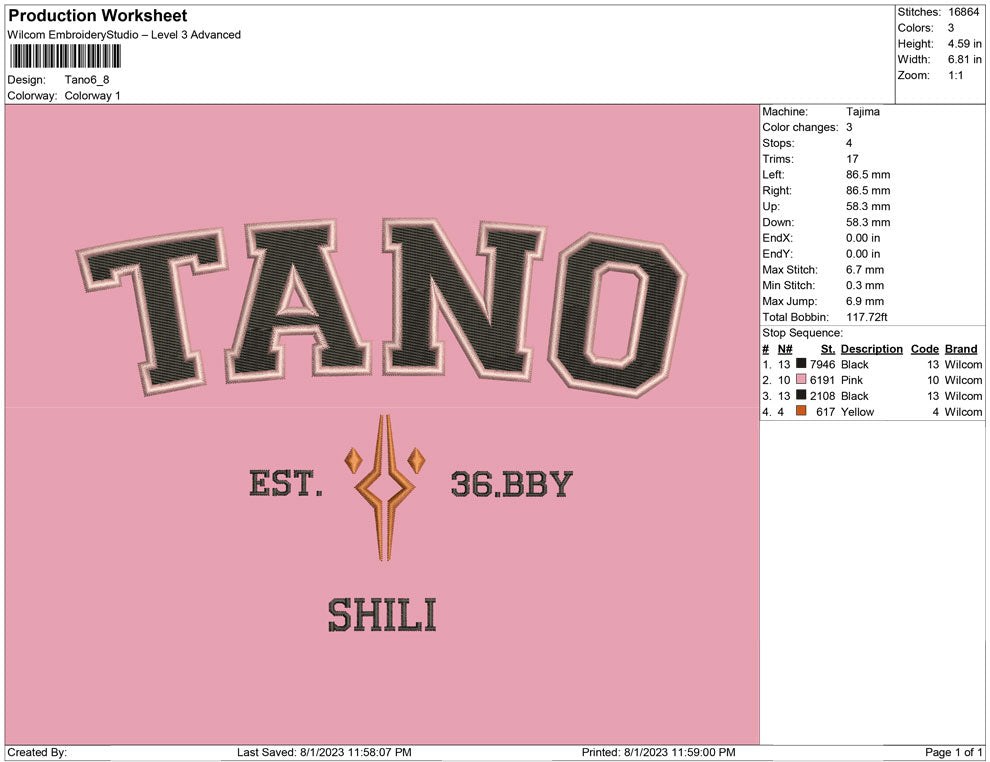Click the 'Created By:' footer label
This screenshot has height=762, width=990.
(x=37, y=752)
